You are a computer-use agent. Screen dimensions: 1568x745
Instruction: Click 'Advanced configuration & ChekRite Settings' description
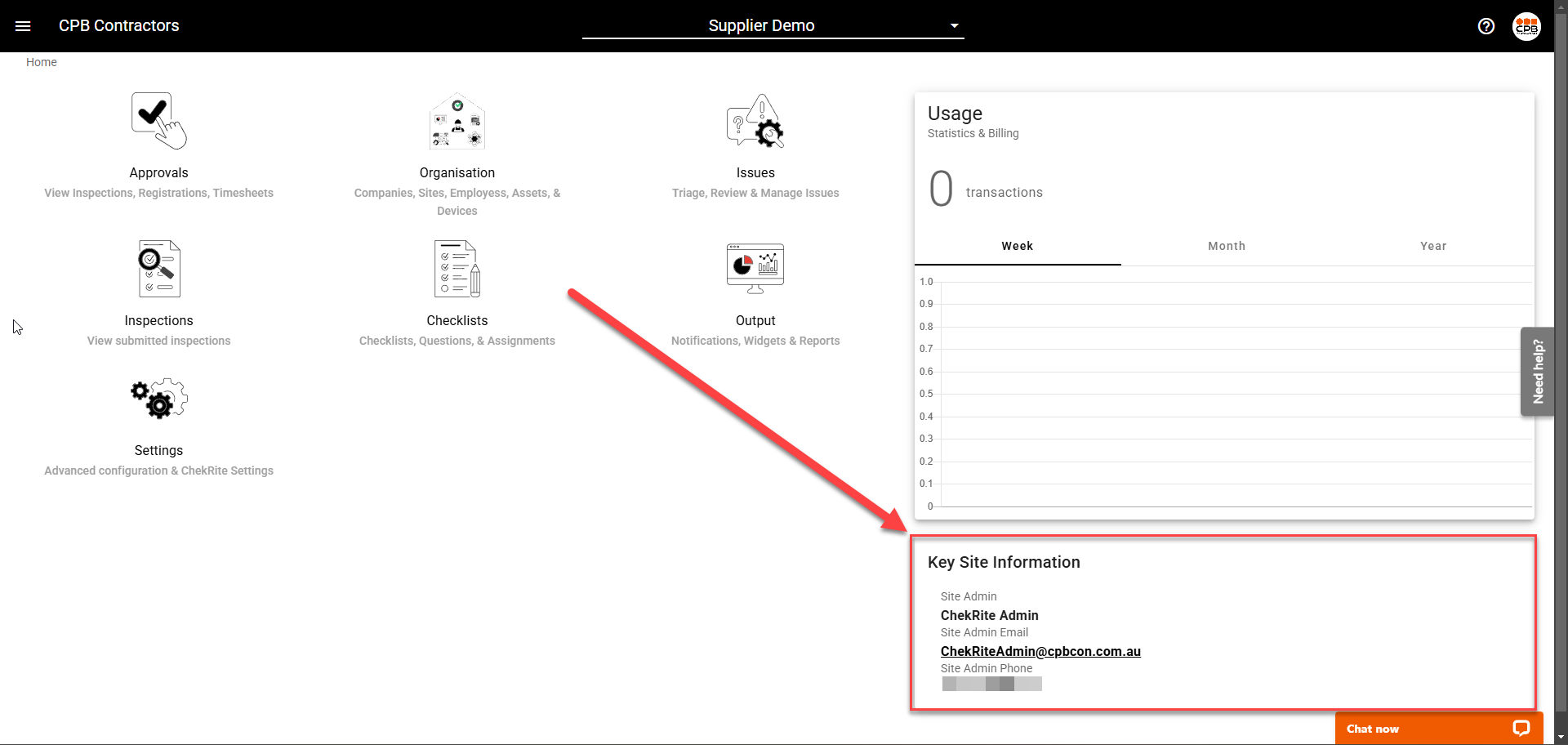159,471
